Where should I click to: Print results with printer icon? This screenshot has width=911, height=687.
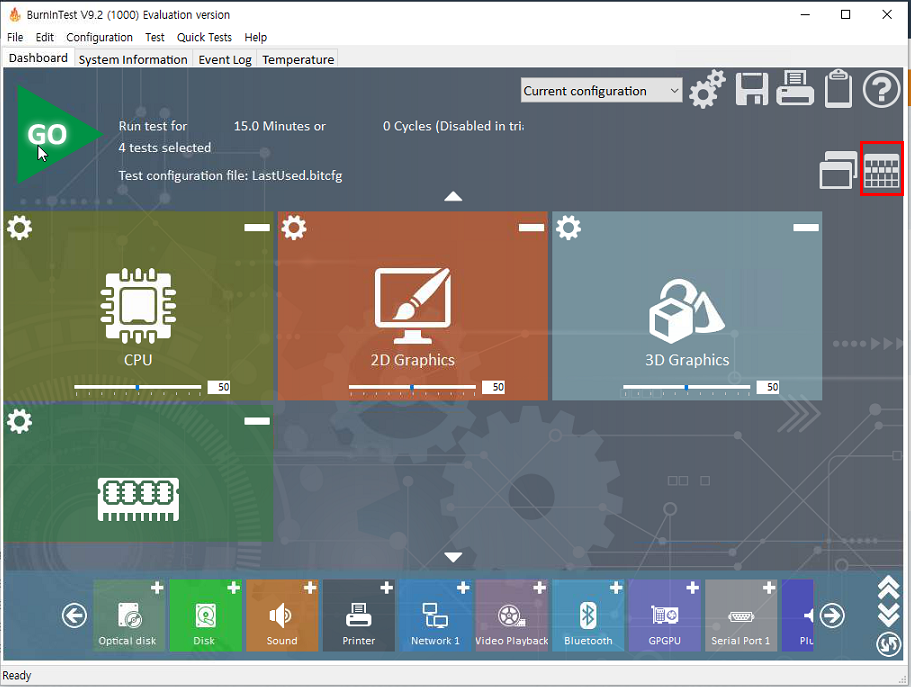point(795,88)
